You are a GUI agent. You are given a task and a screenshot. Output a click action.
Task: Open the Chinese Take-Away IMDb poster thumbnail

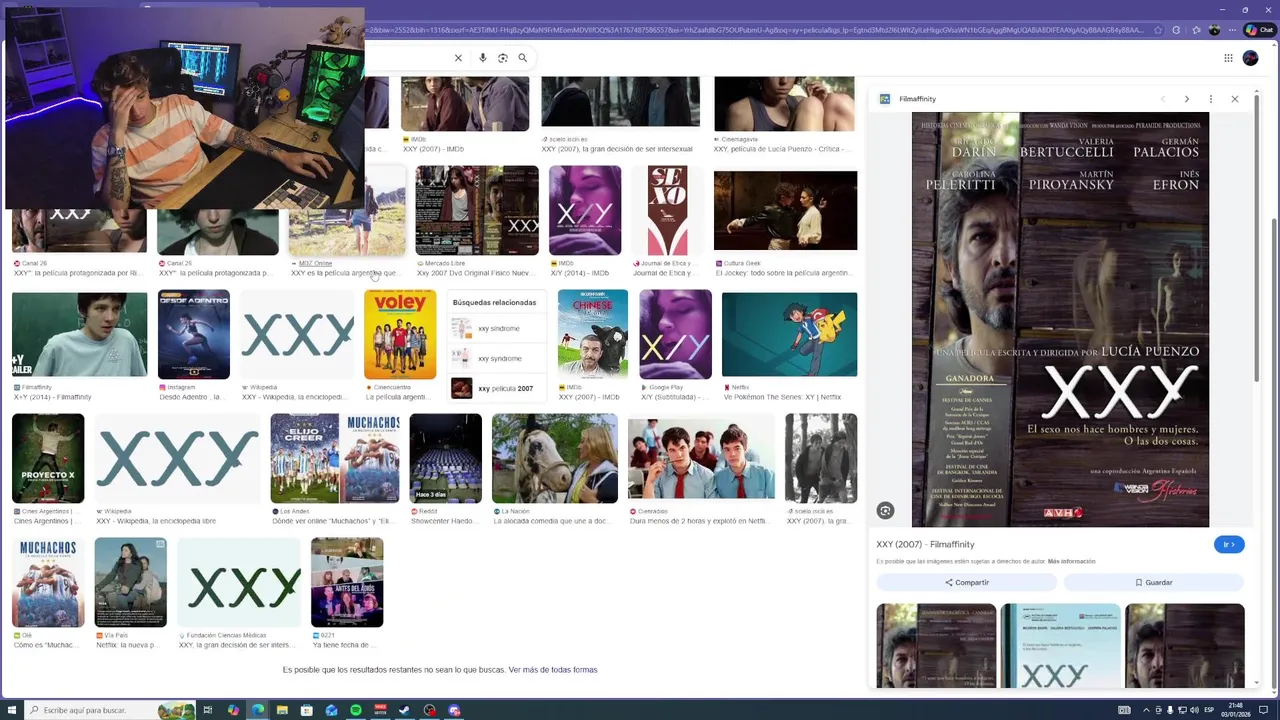(x=593, y=335)
